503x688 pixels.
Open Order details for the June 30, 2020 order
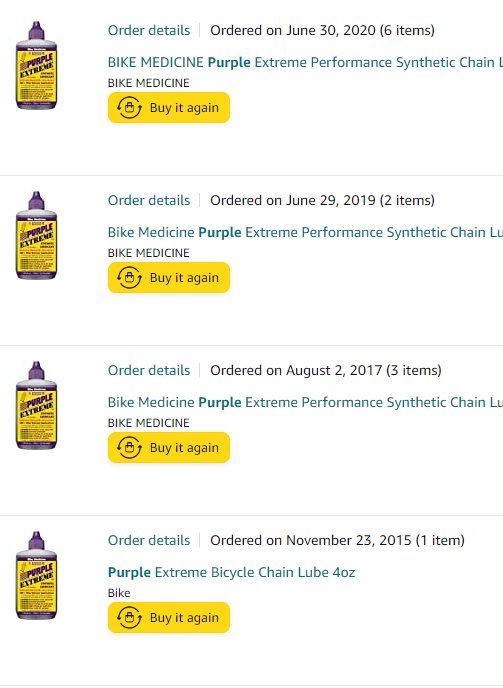click(149, 30)
